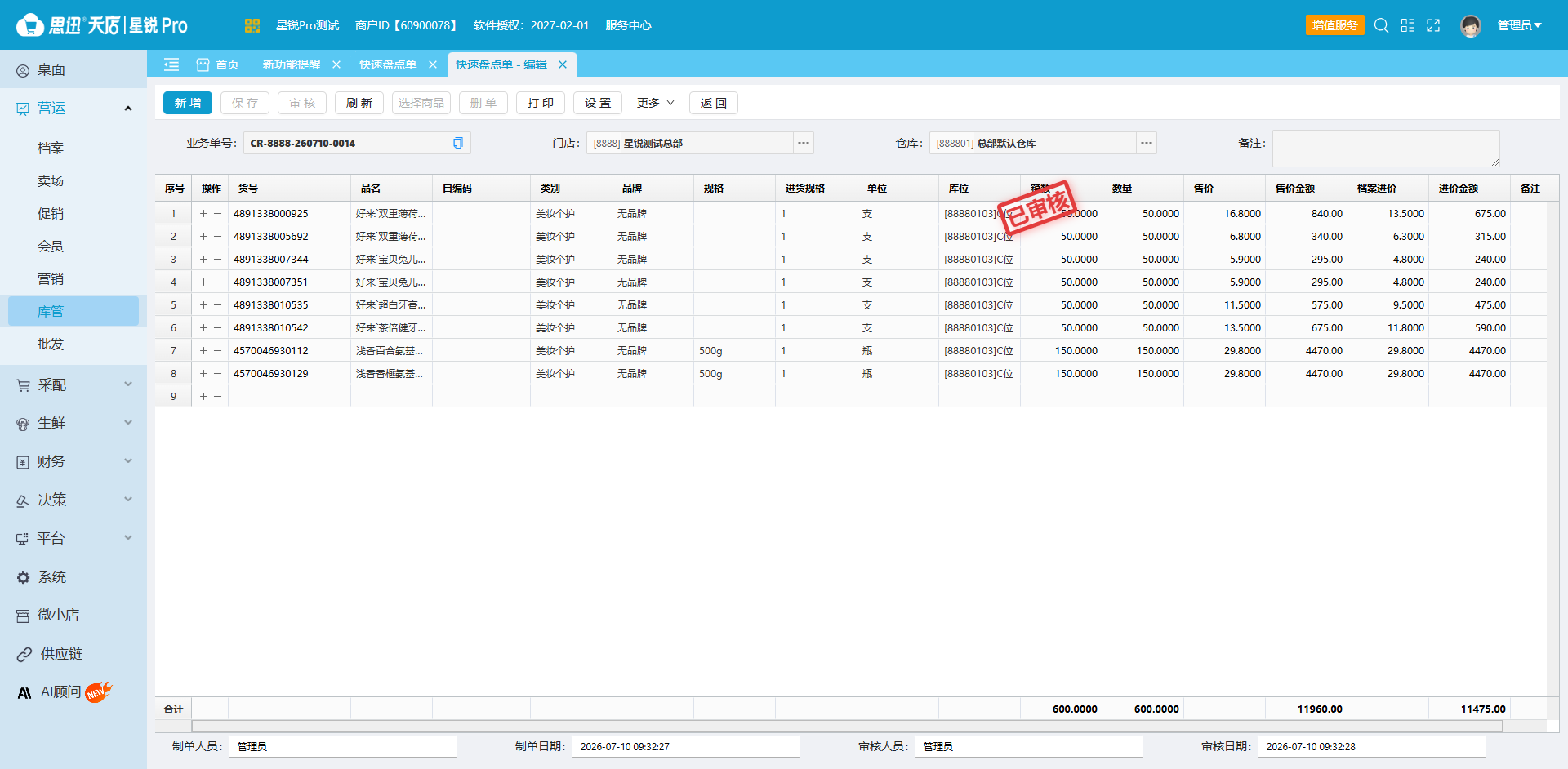Open the search icon in the header
Screen dimensions: 1568x769
pyautogui.click(x=1381, y=25)
